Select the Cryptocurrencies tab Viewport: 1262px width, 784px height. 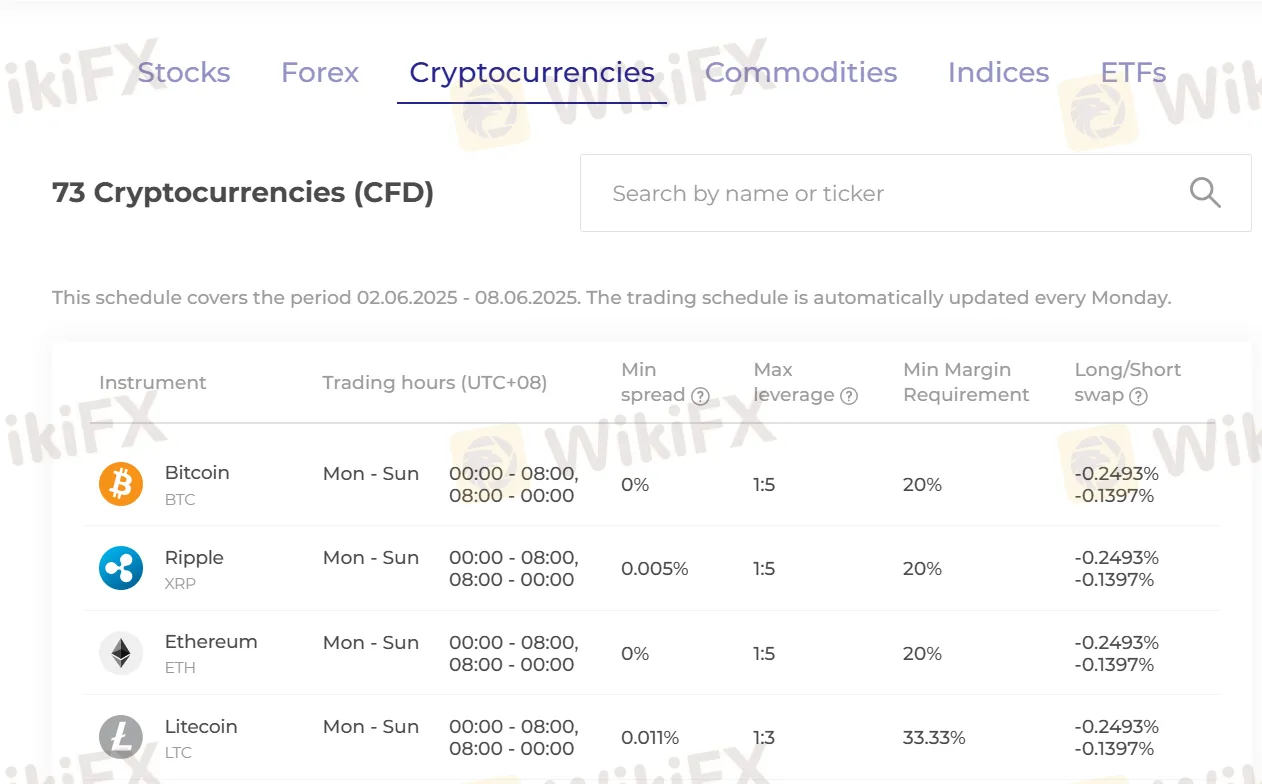[532, 73]
